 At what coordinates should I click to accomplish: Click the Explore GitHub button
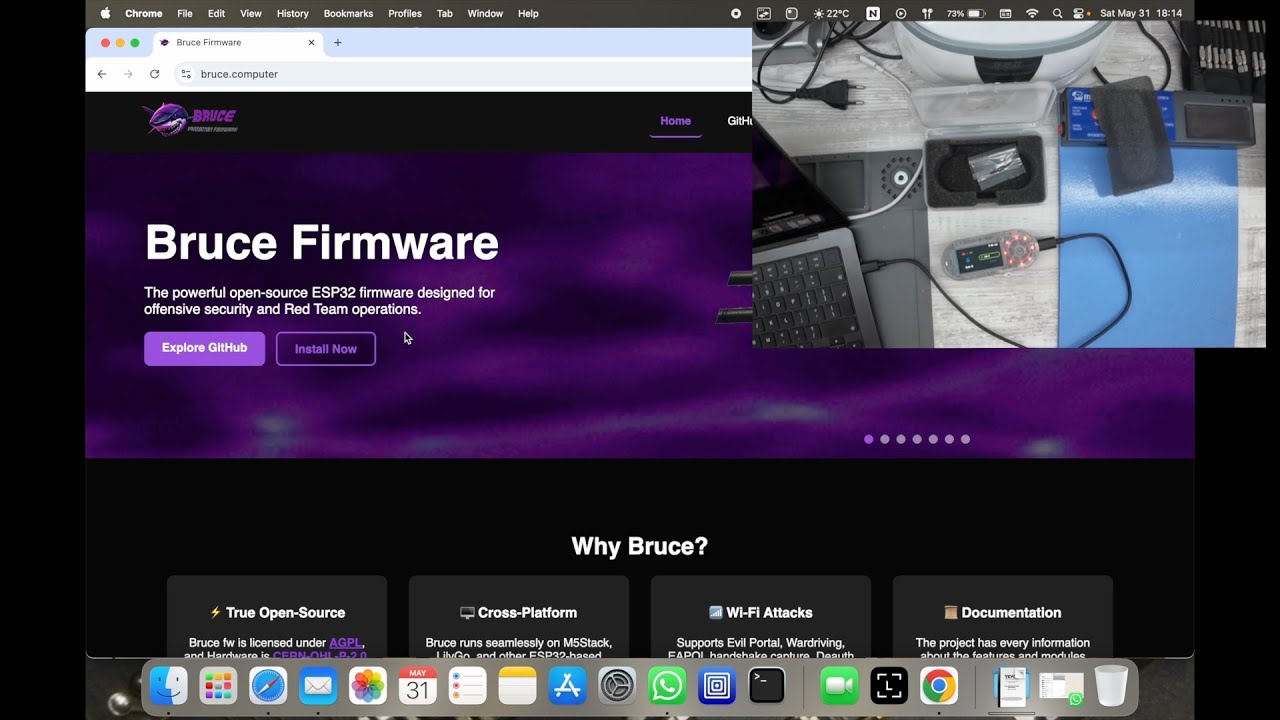pos(204,348)
